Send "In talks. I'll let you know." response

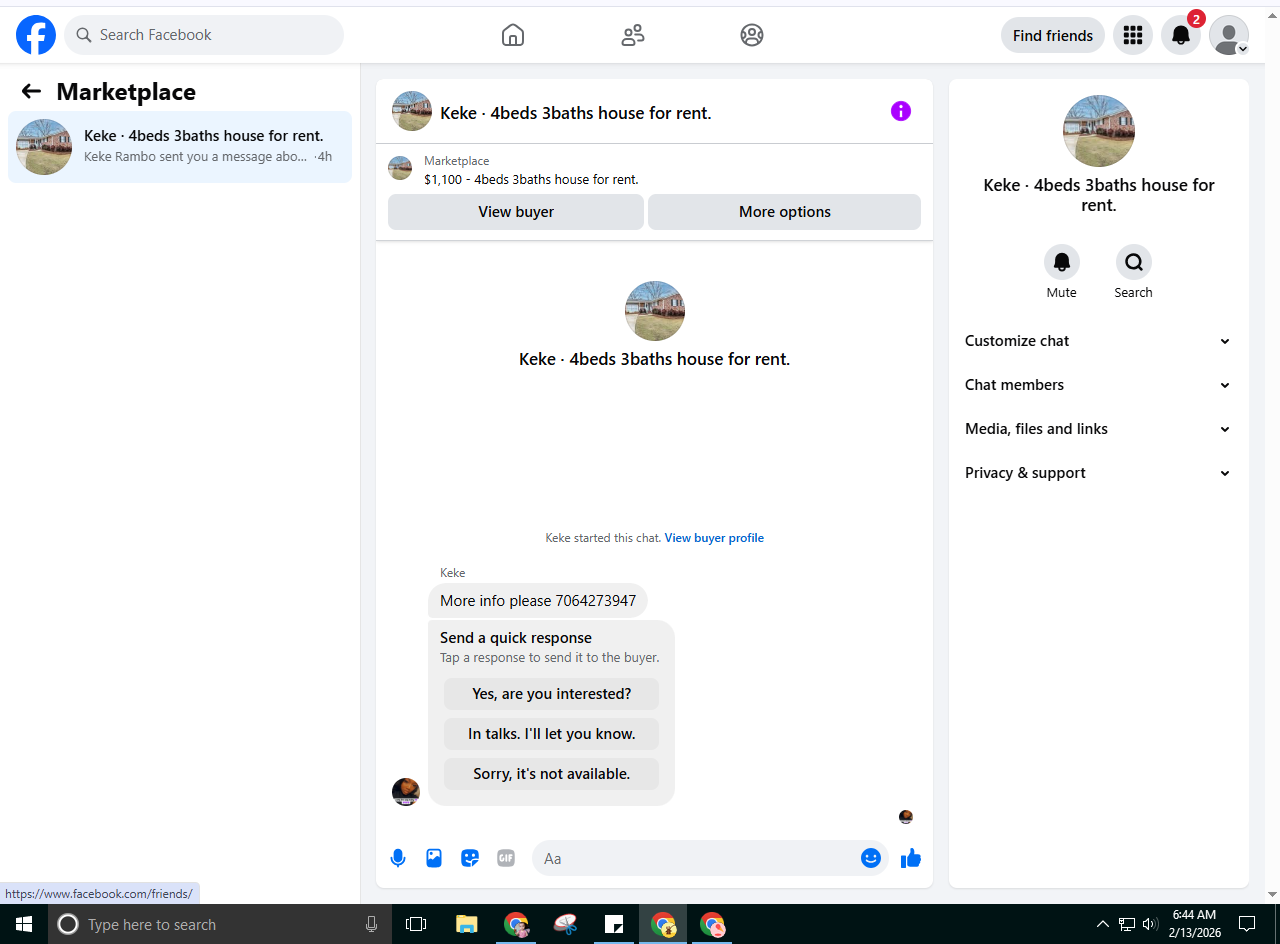tap(551, 734)
